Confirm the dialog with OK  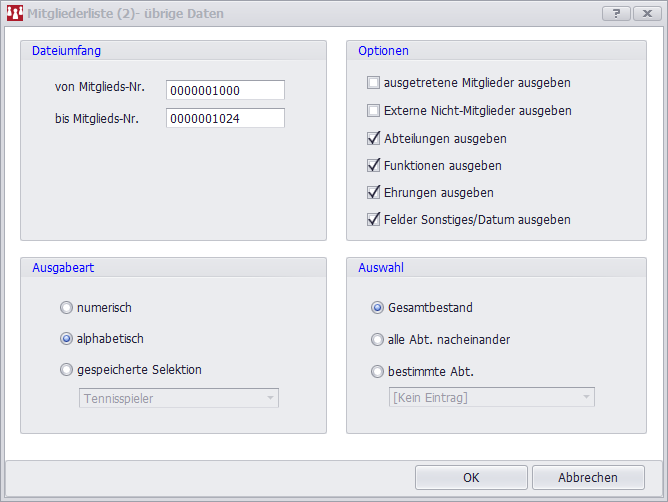click(471, 477)
